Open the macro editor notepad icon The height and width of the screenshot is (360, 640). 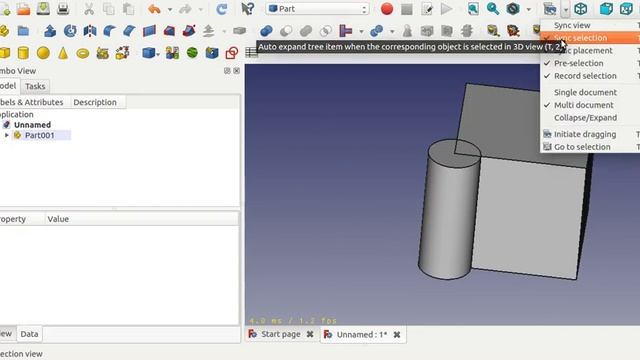click(x=427, y=9)
